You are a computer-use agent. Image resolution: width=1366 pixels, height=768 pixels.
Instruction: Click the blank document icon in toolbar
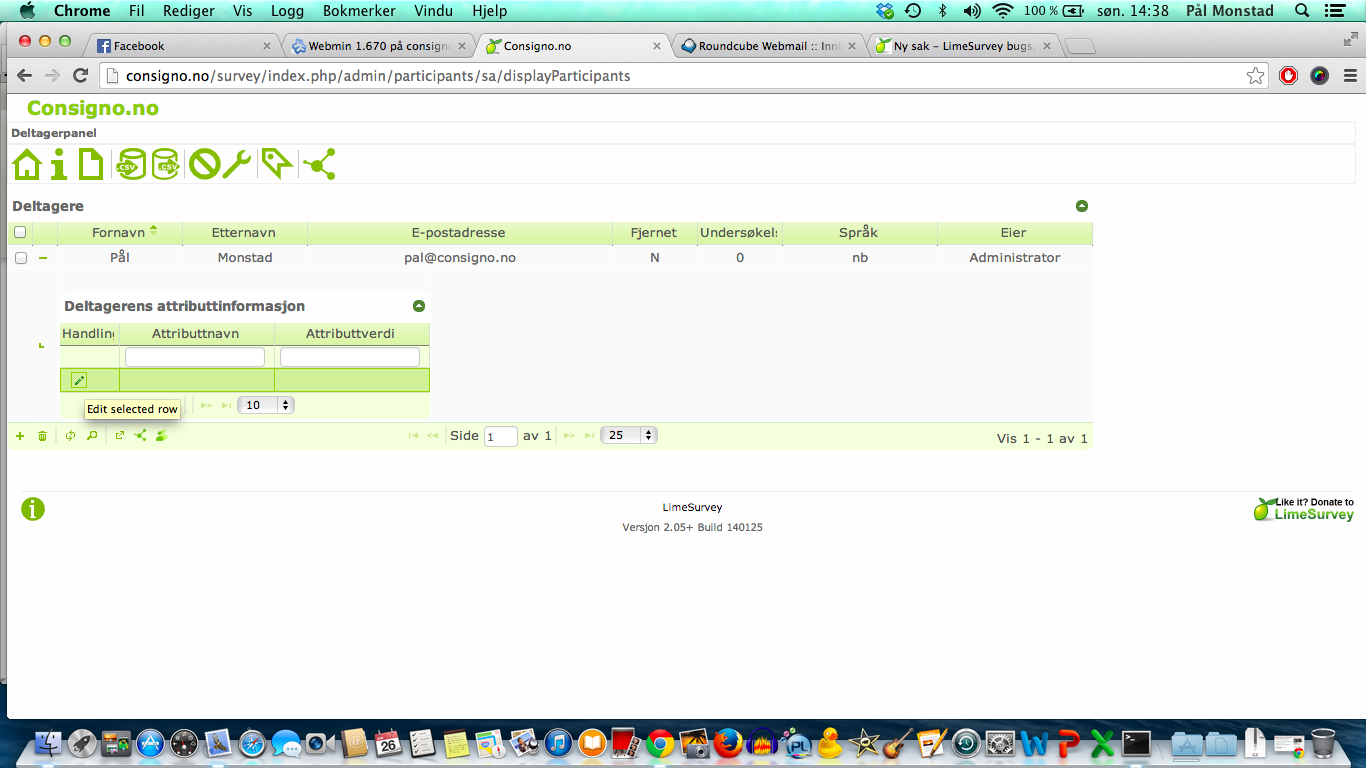91,164
